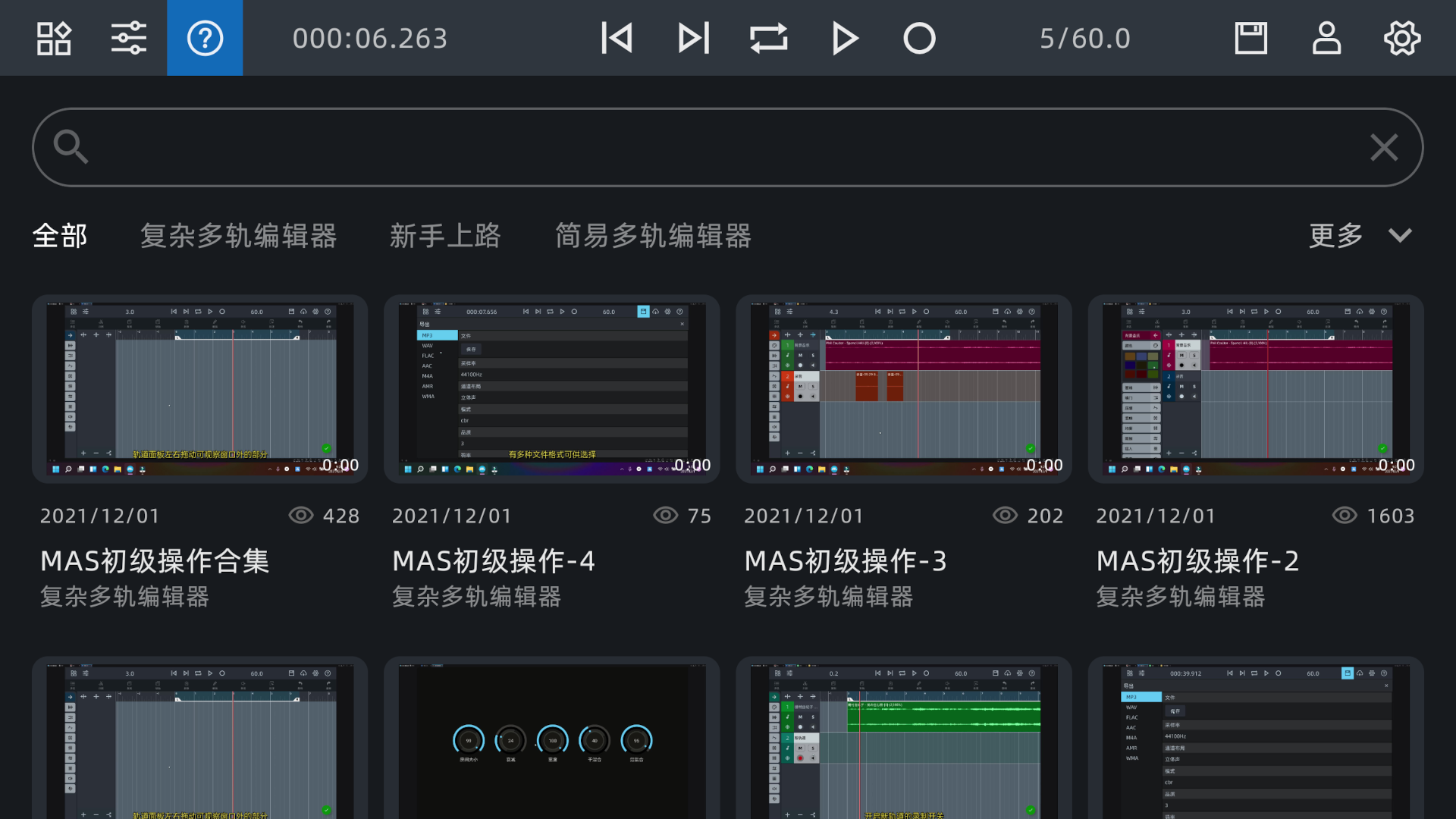Open the save project icon
The height and width of the screenshot is (819, 1456).
[x=1250, y=37]
